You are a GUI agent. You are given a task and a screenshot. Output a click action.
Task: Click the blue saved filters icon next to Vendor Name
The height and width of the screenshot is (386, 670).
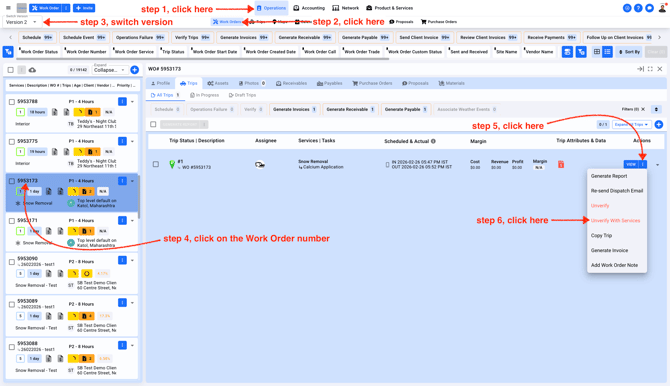click(567, 52)
